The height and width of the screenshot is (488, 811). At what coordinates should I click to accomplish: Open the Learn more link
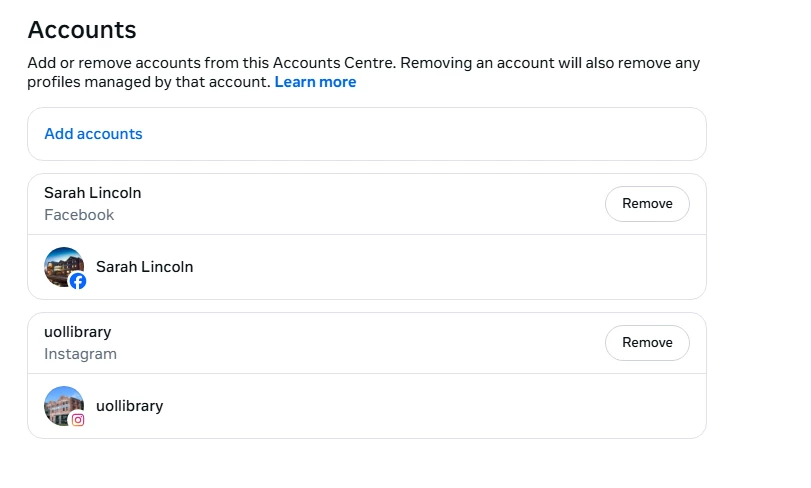[x=315, y=82]
